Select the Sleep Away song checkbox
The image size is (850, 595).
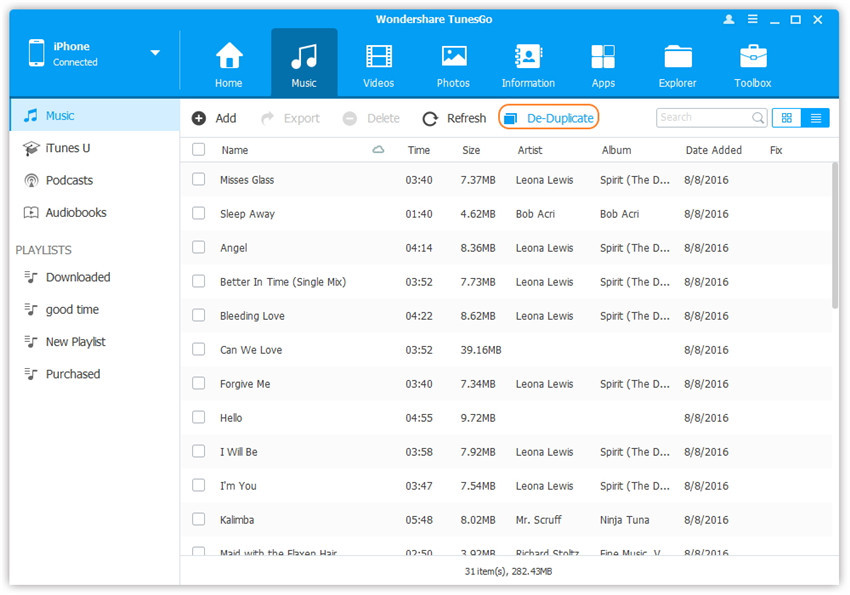[x=199, y=214]
